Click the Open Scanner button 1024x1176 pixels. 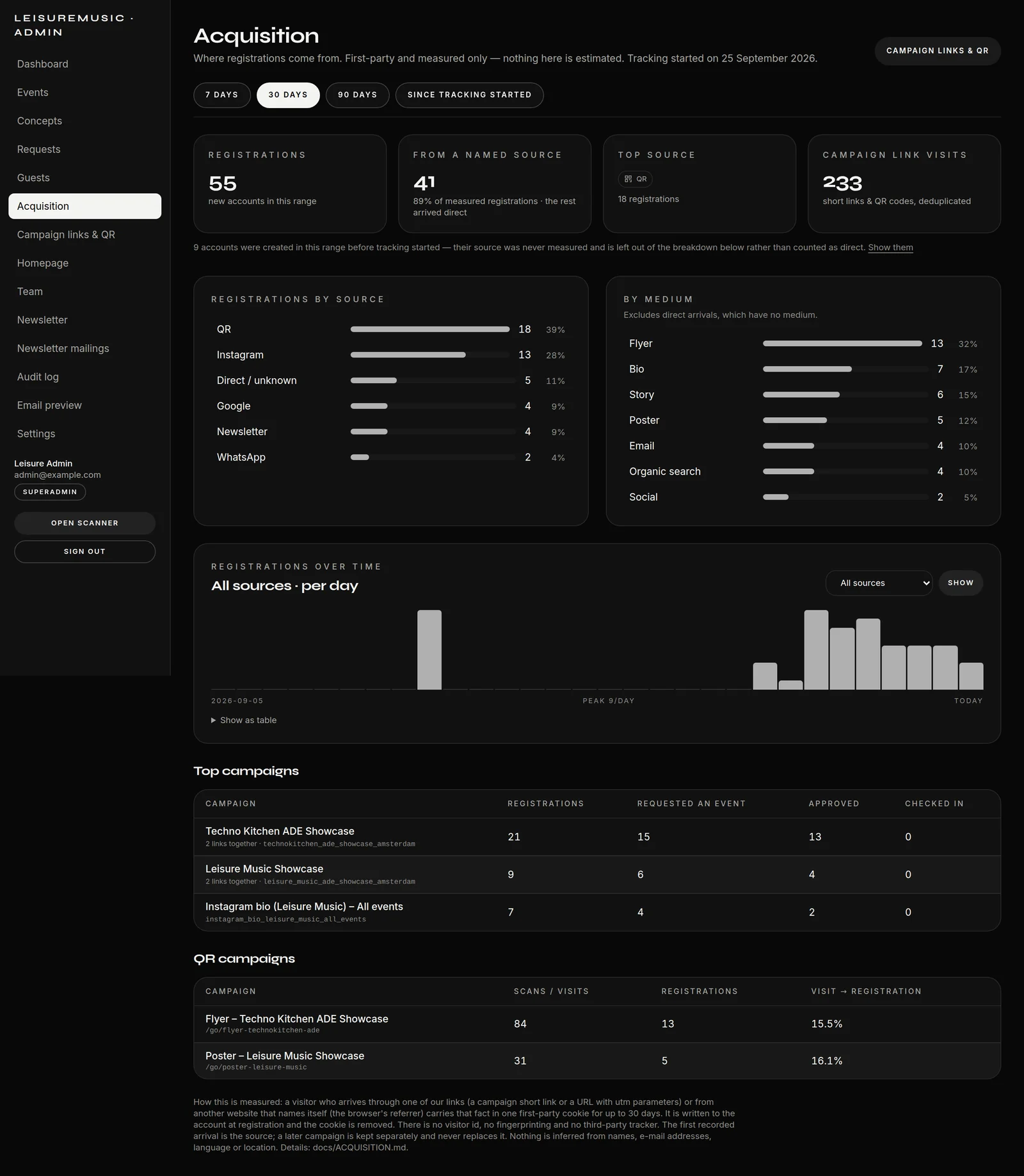tap(84, 523)
